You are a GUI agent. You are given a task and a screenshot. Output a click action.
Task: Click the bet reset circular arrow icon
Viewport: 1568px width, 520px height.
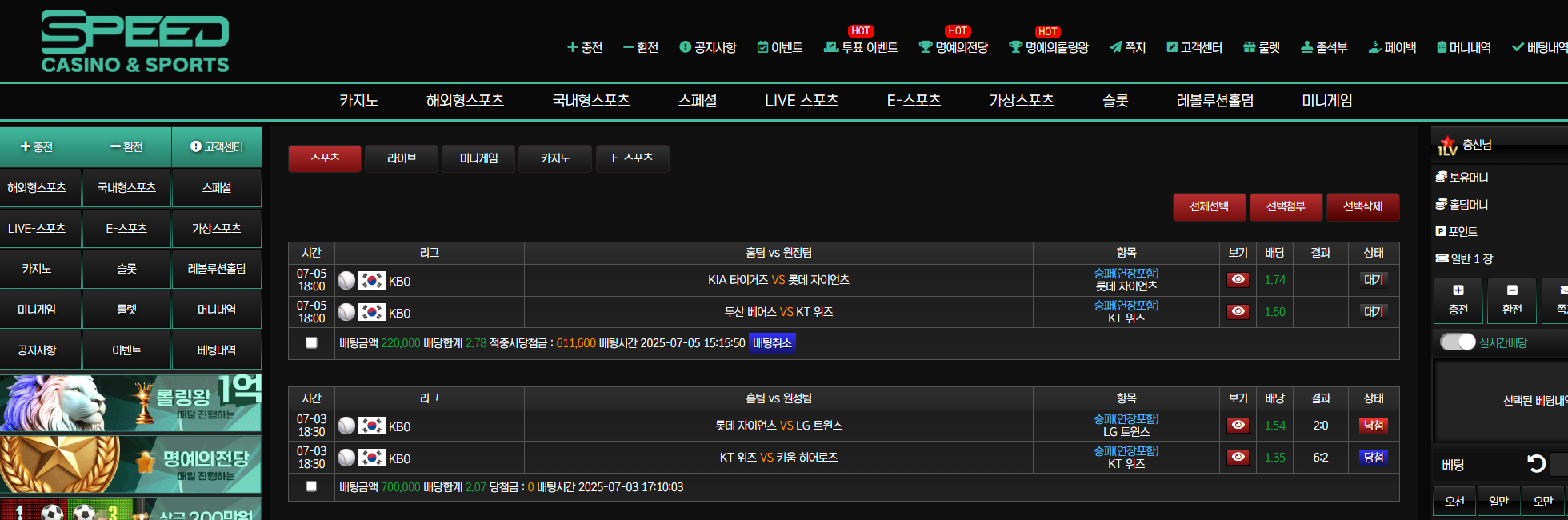coord(1536,463)
